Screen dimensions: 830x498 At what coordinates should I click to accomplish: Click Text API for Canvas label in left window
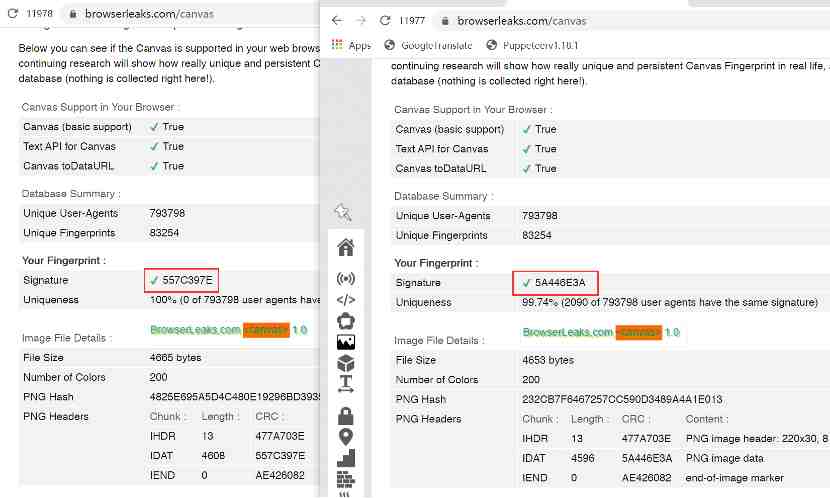pyautogui.click(x=69, y=147)
